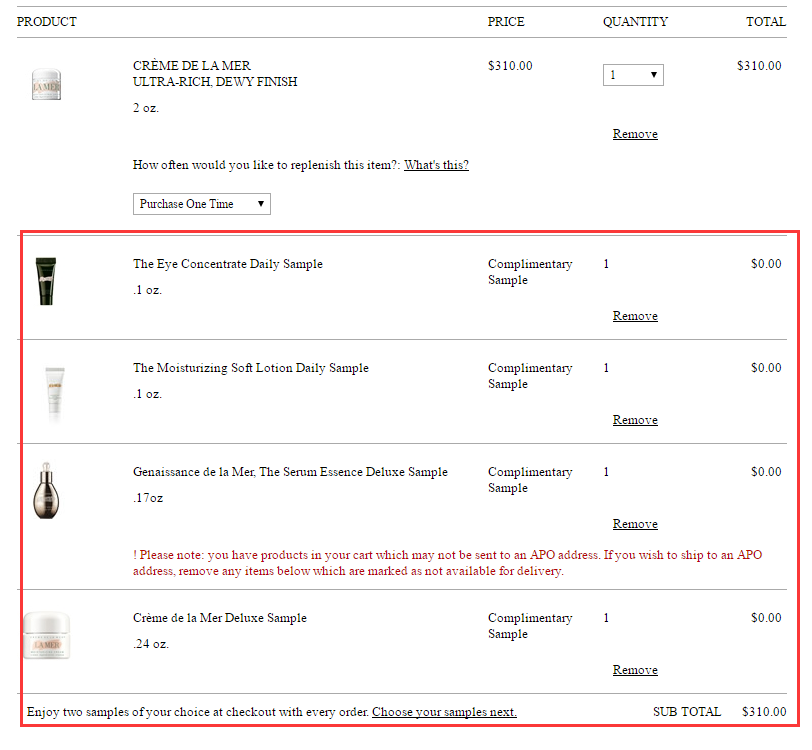Expand the Purchase One Time replenish dropdown

coord(201,204)
